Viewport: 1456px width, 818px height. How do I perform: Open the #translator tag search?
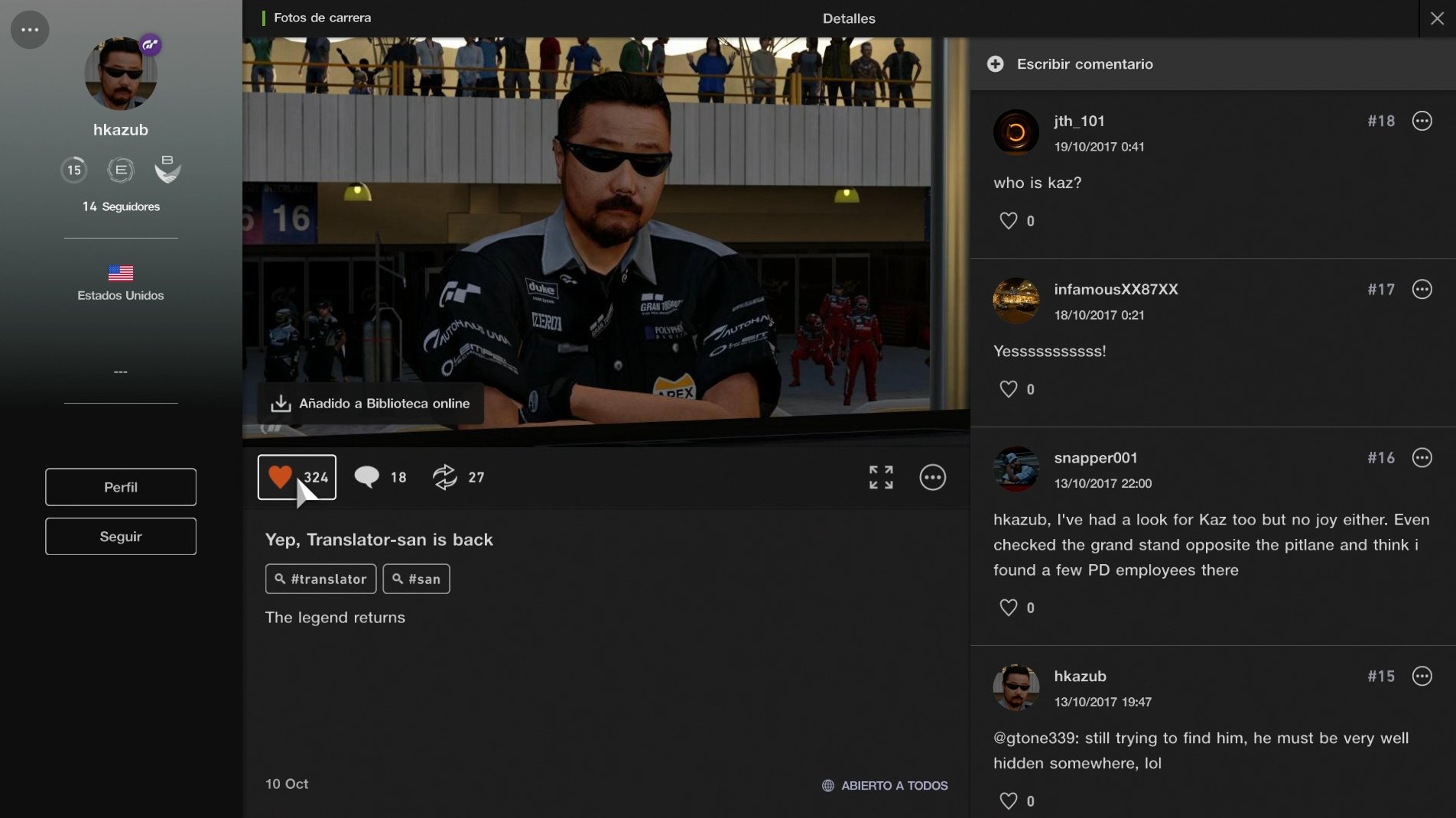[320, 579]
